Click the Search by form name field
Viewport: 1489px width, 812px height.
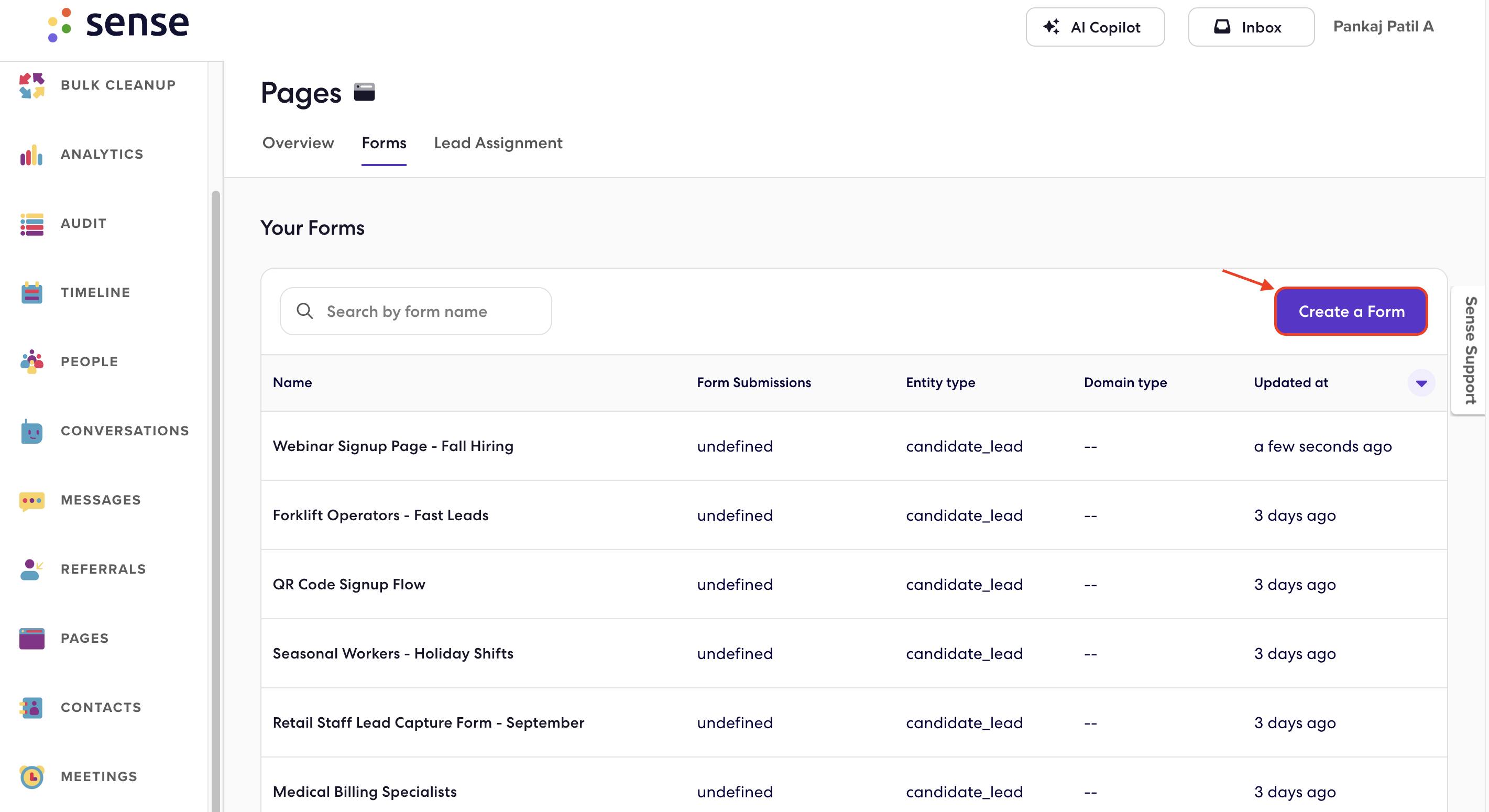coord(415,312)
